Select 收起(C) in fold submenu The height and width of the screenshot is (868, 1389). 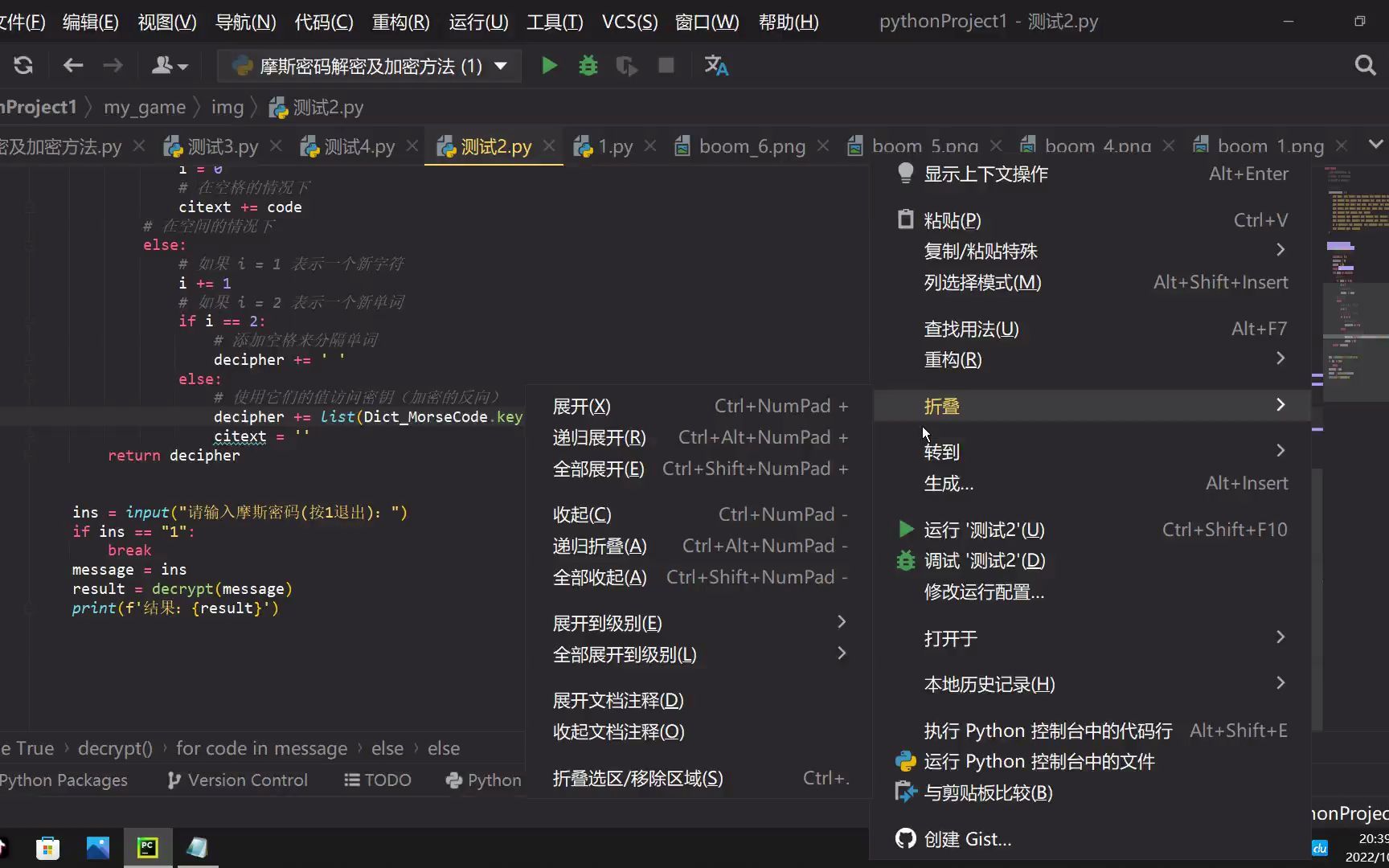click(x=699, y=514)
